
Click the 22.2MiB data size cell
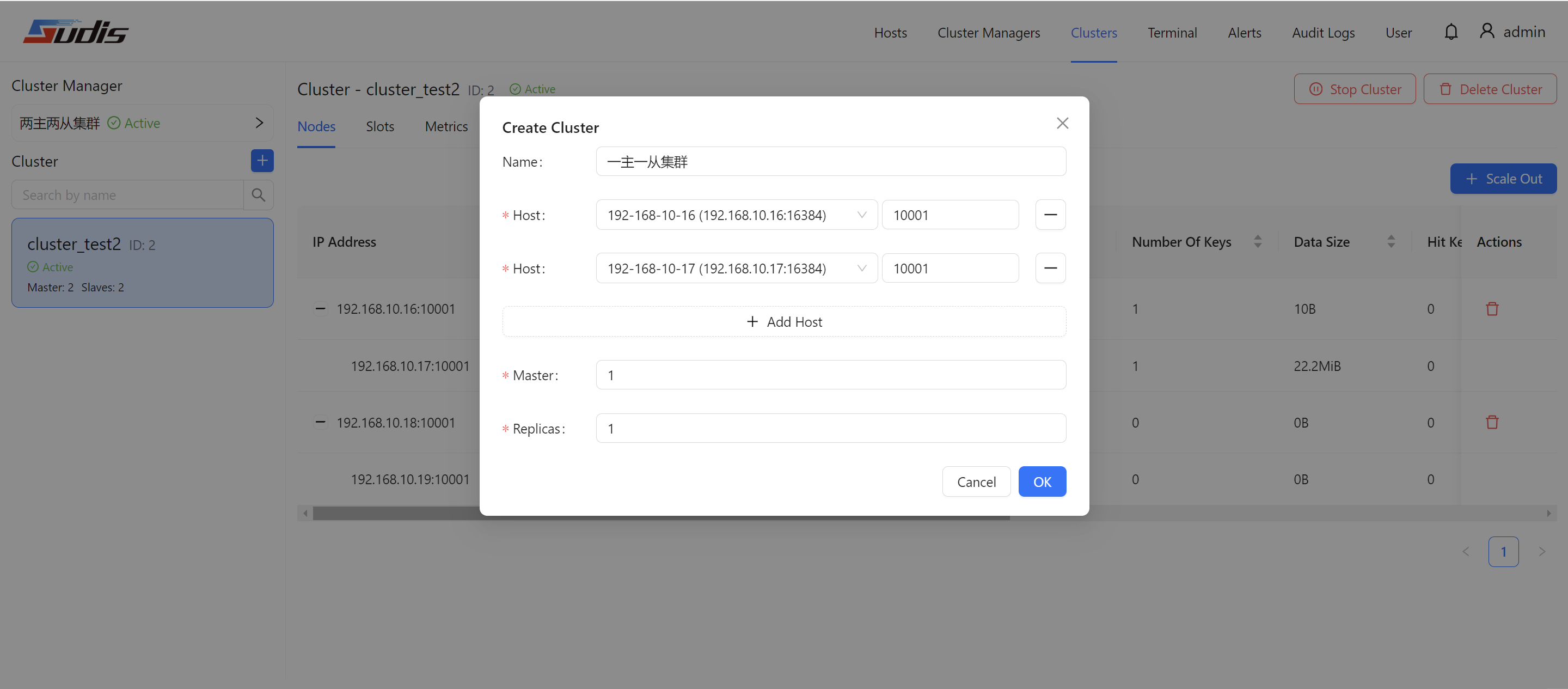[1317, 366]
